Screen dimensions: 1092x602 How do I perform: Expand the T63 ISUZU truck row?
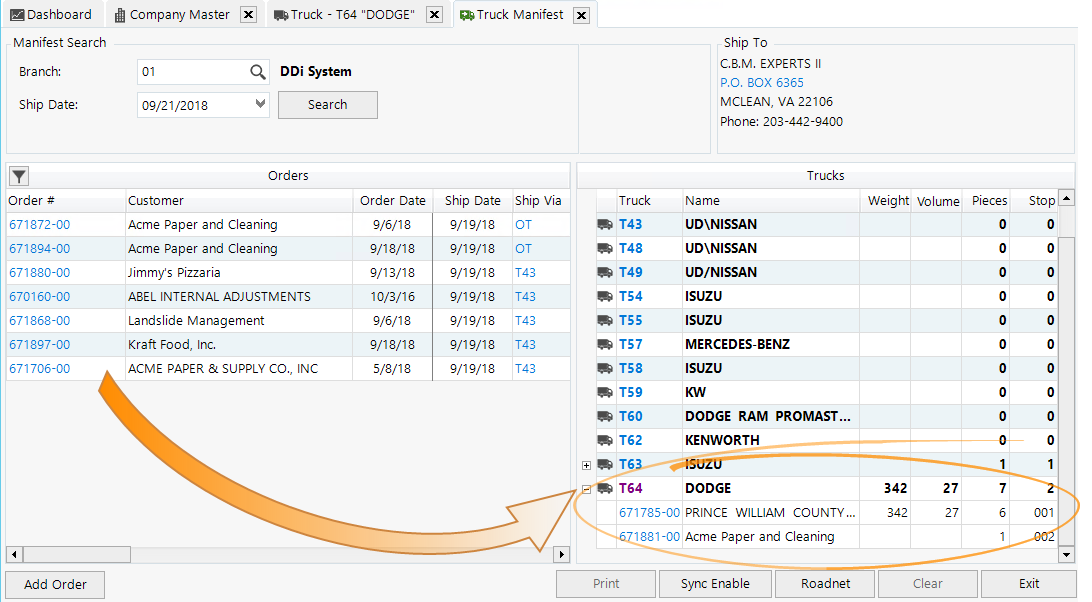pos(586,465)
